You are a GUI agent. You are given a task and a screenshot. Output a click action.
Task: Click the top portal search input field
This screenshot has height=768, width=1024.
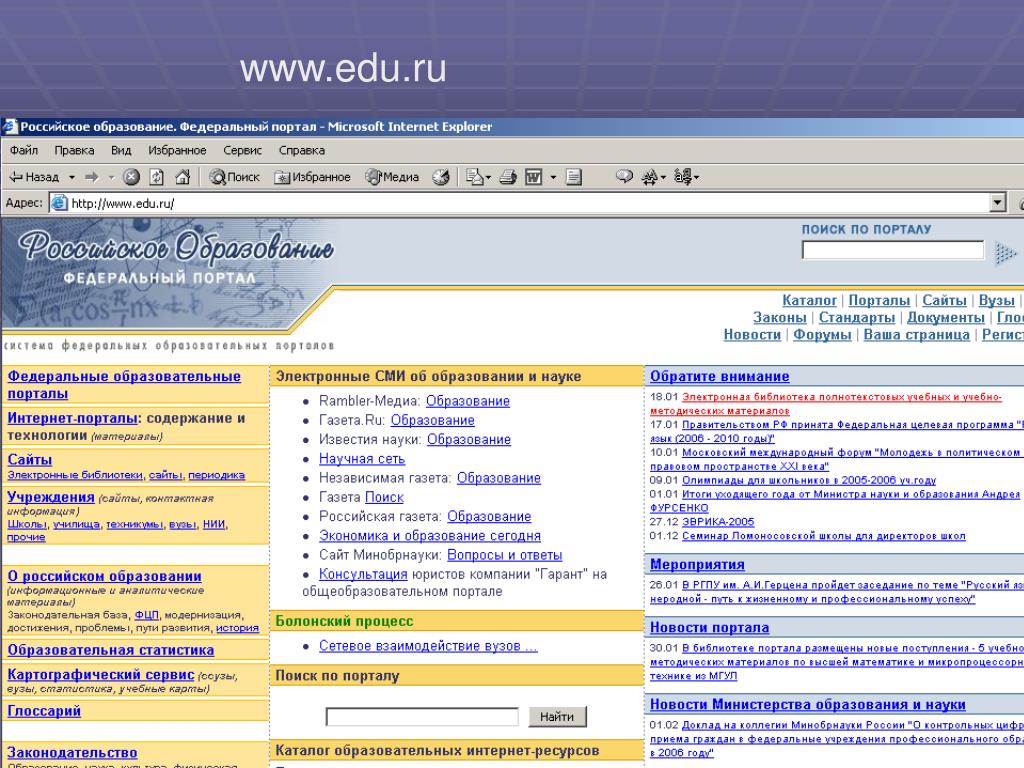click(x=893, y=250)
